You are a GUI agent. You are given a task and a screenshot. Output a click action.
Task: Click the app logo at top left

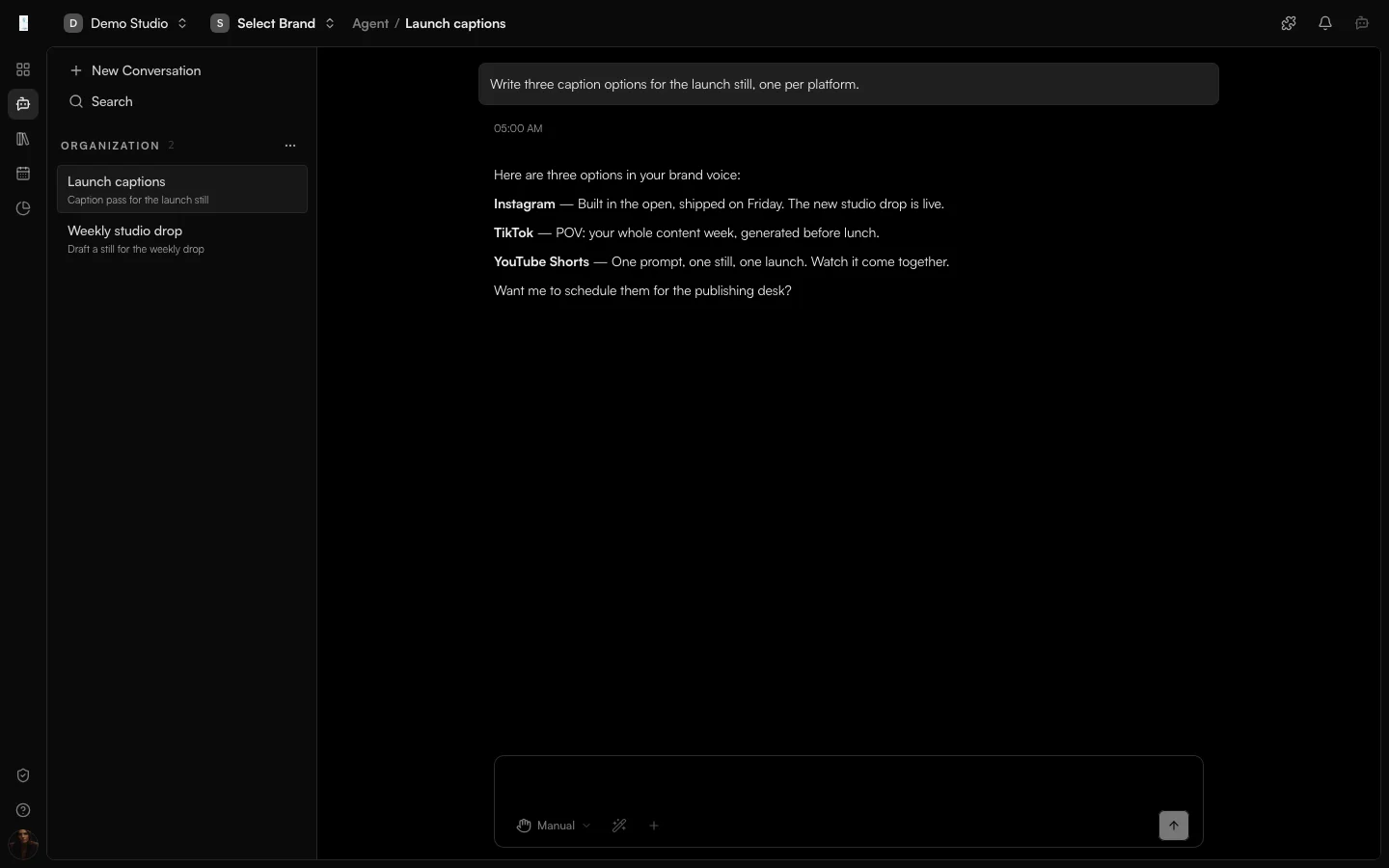coord(24,23)
